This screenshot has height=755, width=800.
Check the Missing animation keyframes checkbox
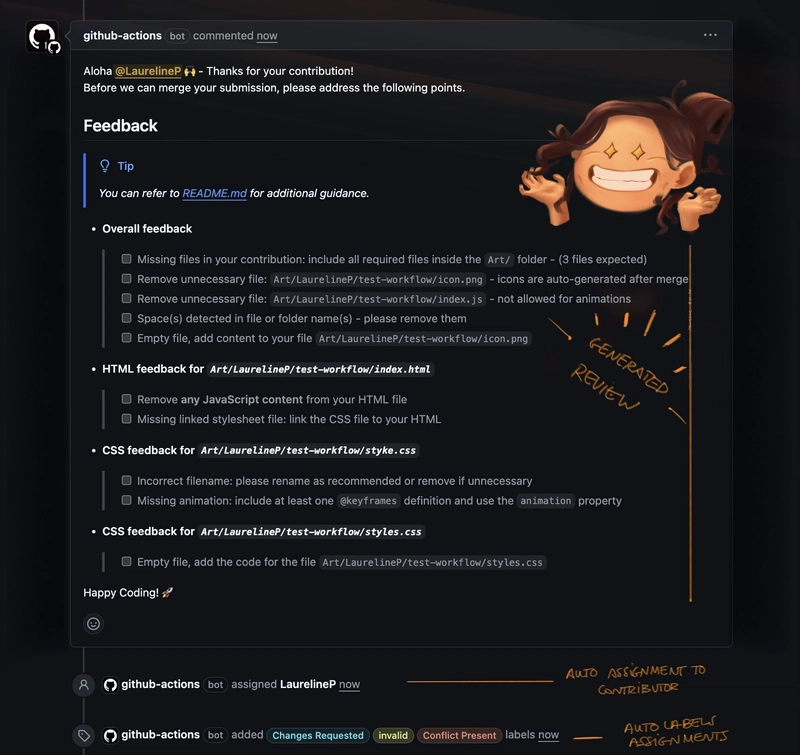pyautogui.click(x=127, y=500)
